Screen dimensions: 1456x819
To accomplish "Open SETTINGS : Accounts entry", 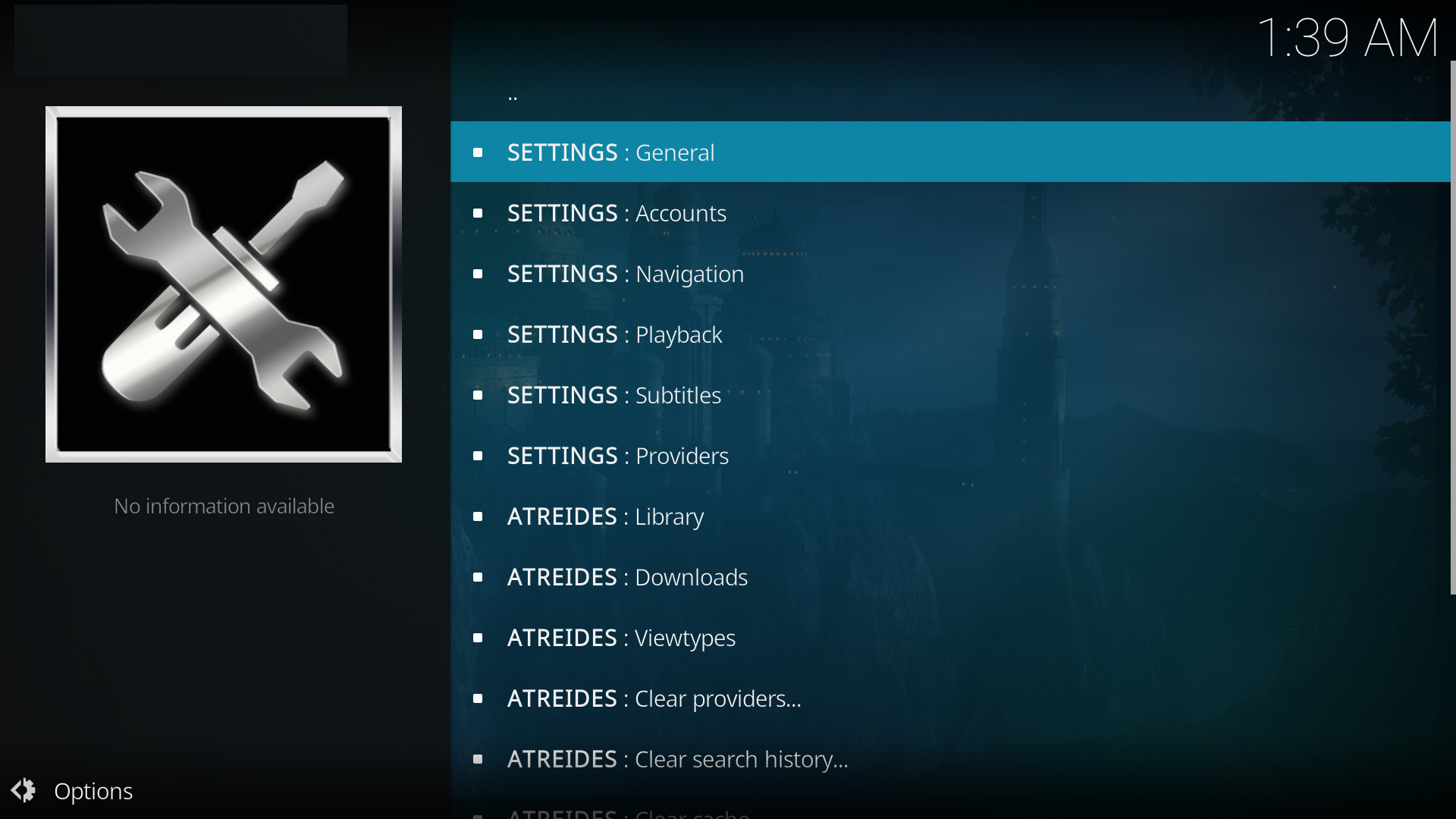I will (x=950, y=212).
